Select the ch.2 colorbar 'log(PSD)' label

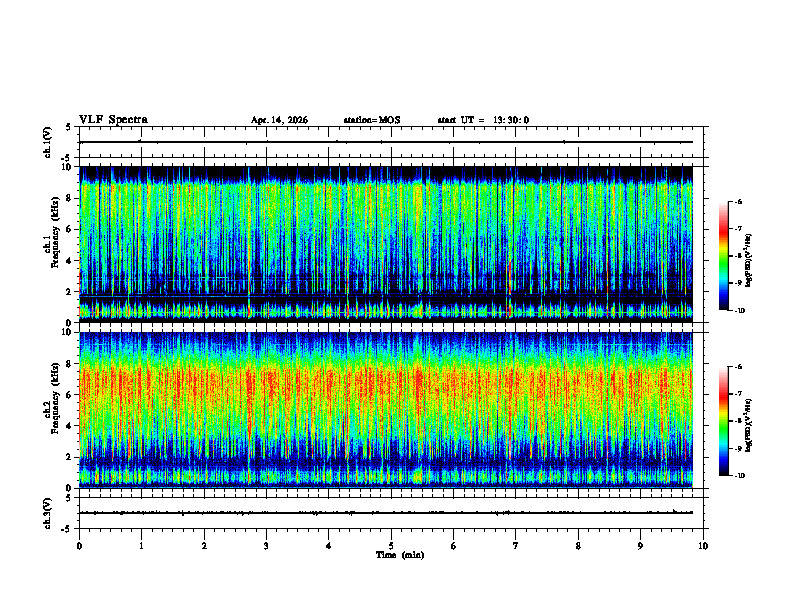pos(749,425)
